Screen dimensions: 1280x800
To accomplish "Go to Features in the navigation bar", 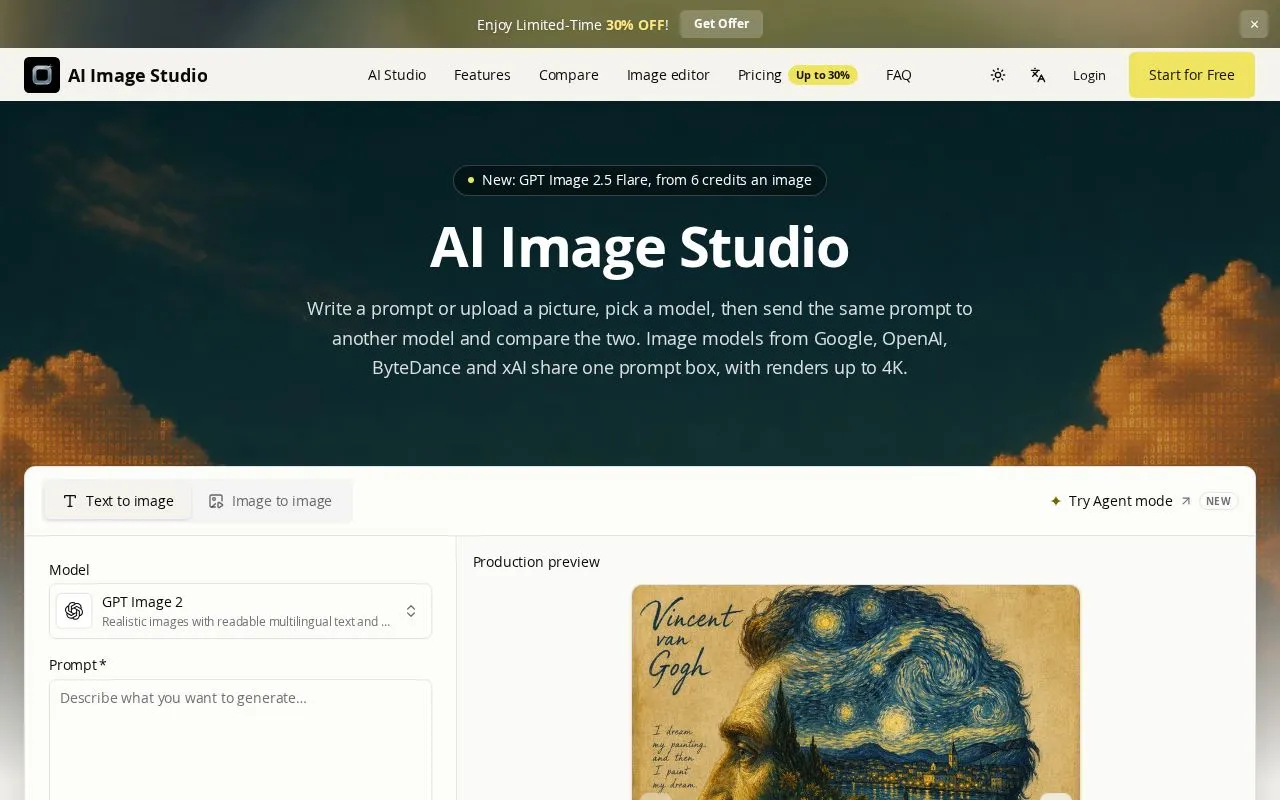I will click(x=482, y=75).
